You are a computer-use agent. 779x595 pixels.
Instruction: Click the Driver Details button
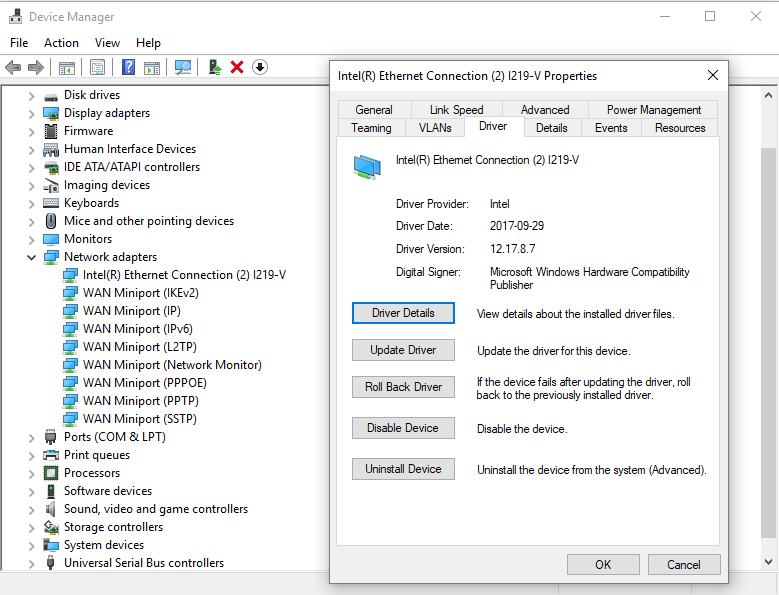point(403,313)
